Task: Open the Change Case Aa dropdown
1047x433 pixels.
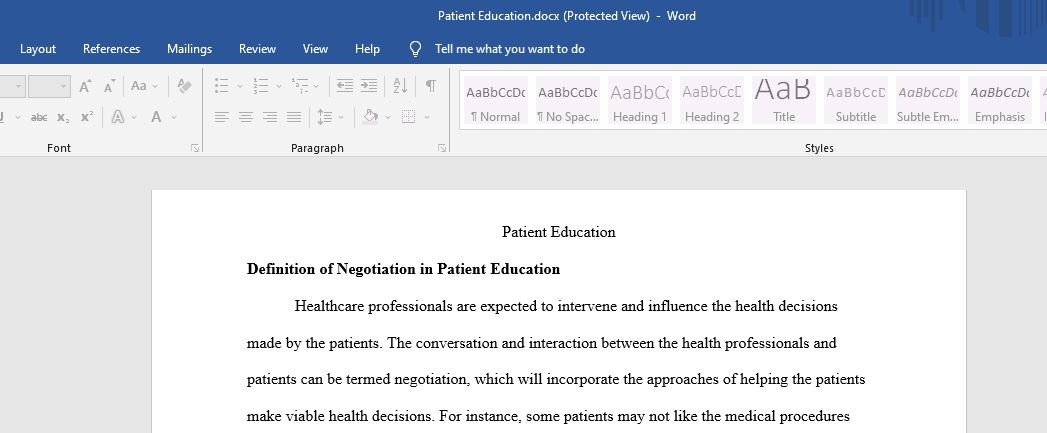Action: [144, 86]
